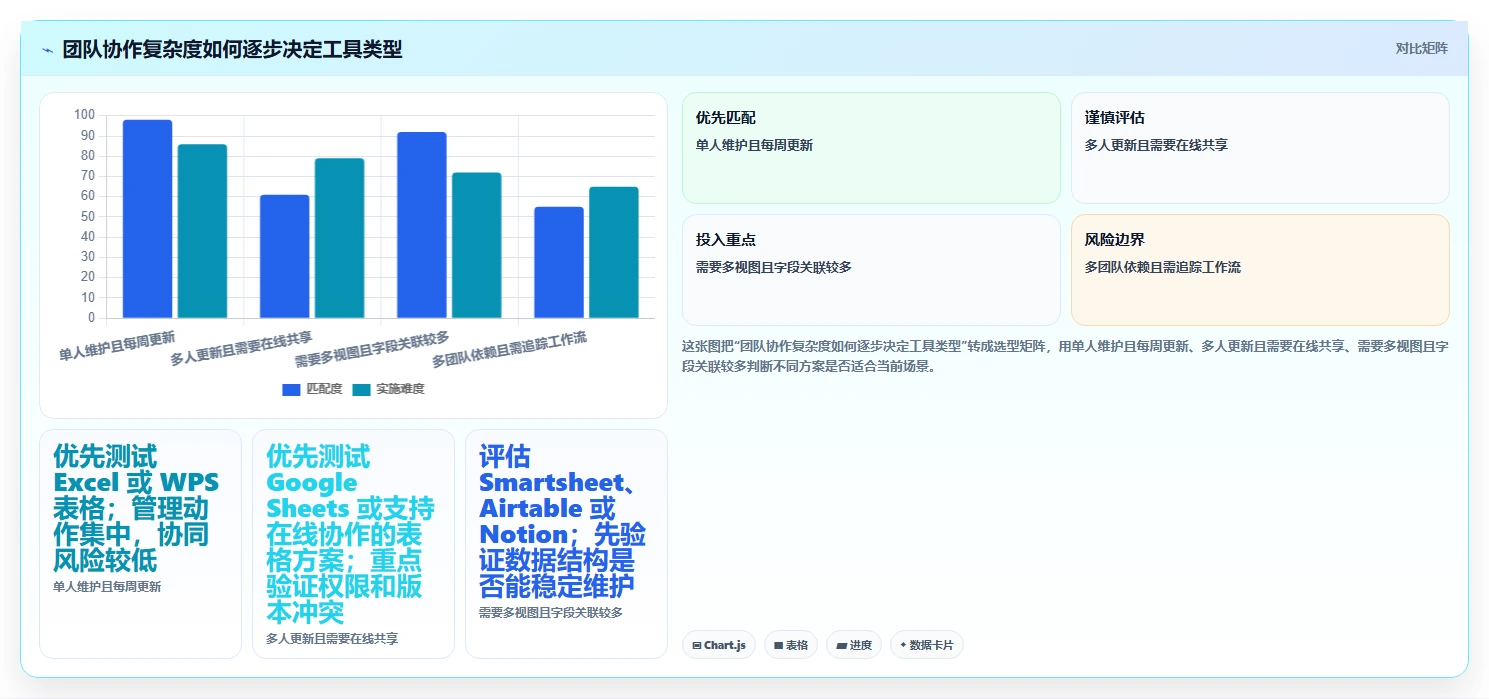Click 单人维护且每周更新 caption under Excel card
Image resolution: width=1489 pixels, height=699 pixels.
click(x=107, y=587)
